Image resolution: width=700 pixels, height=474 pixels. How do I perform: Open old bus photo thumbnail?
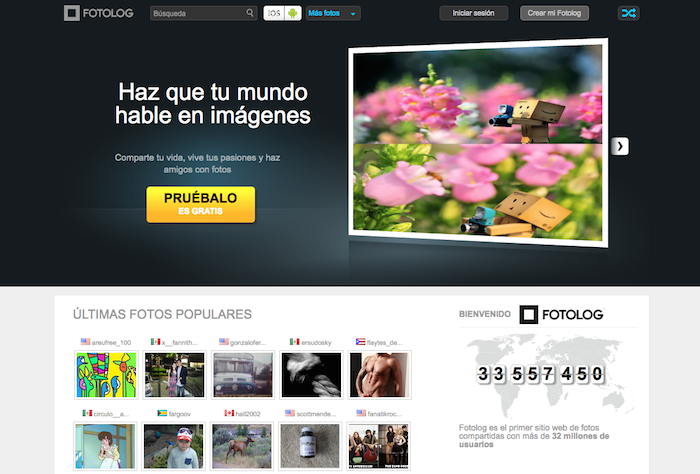coord(243,375)
